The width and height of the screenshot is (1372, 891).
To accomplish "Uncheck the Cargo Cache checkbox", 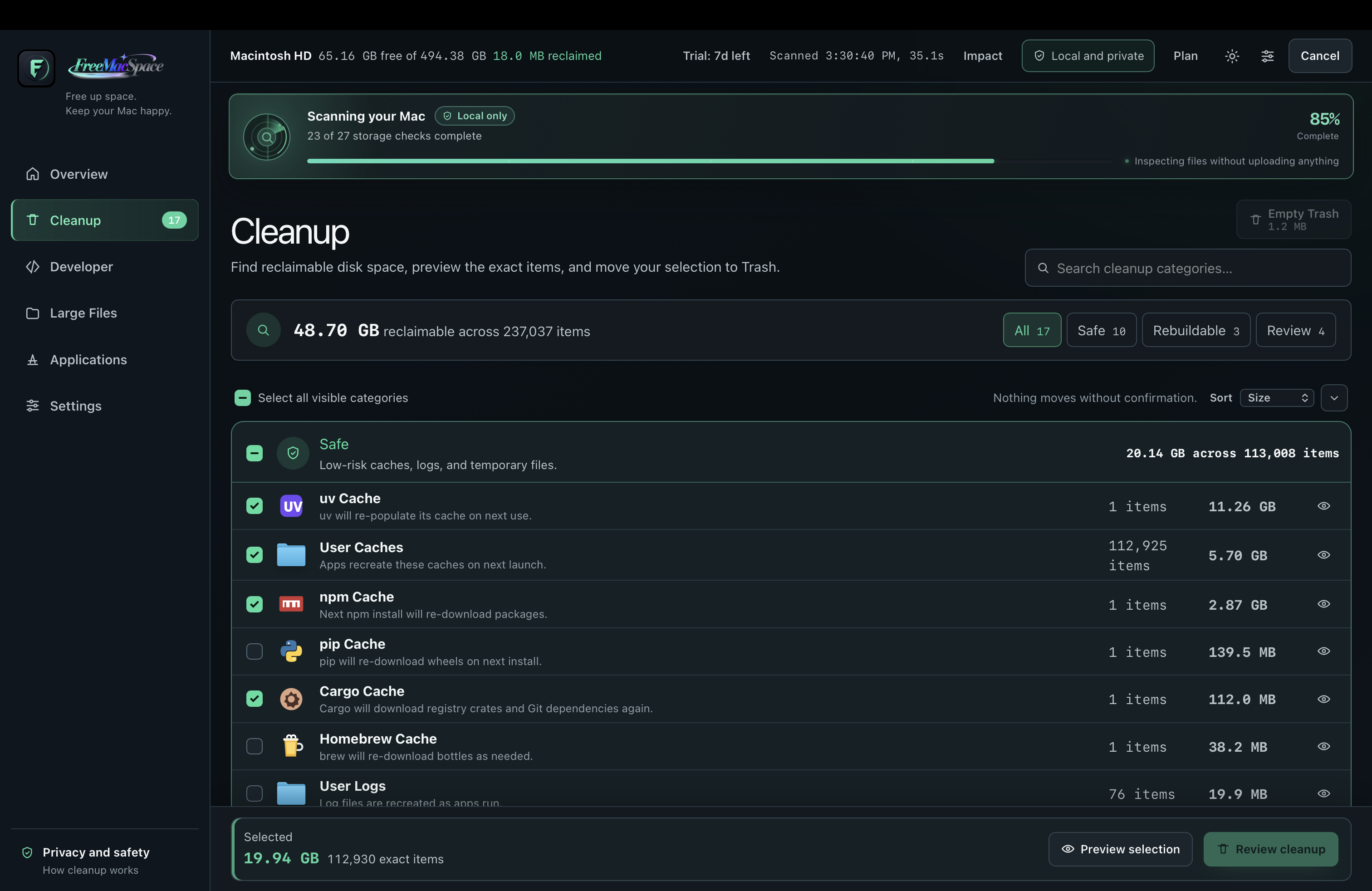I will coord(254,699).
